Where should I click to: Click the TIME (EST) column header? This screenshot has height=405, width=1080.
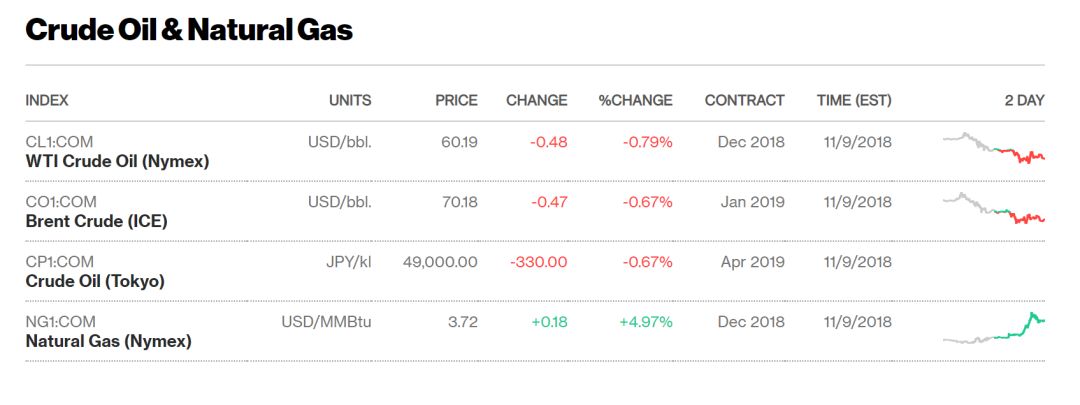[x=853, y=100]
